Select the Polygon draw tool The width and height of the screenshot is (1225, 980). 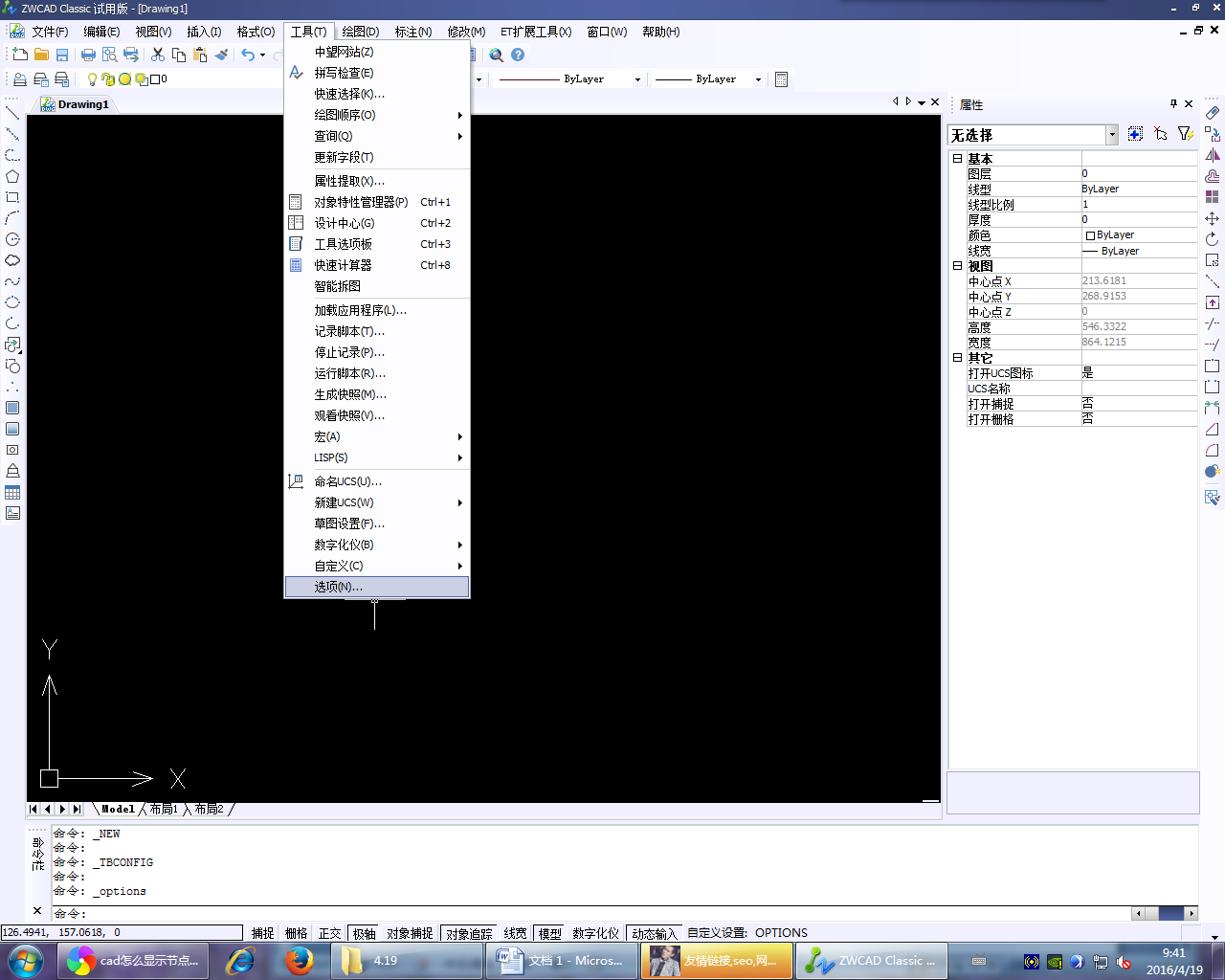(12, 176)
